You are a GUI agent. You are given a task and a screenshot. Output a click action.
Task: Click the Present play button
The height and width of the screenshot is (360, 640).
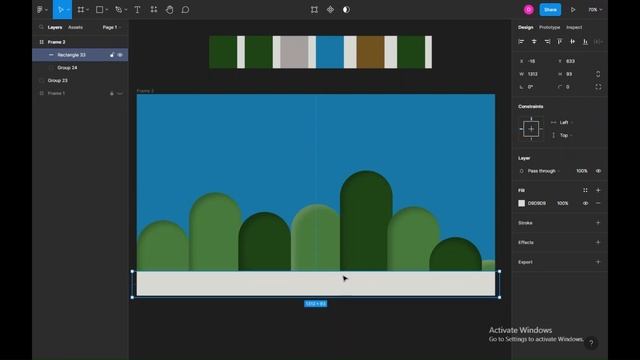pos(573,9)
